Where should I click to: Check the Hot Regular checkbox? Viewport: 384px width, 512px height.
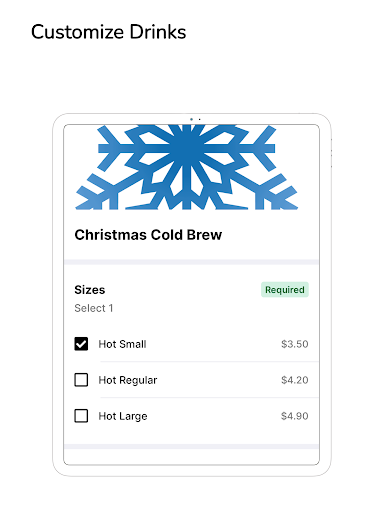tap(81, 380)
